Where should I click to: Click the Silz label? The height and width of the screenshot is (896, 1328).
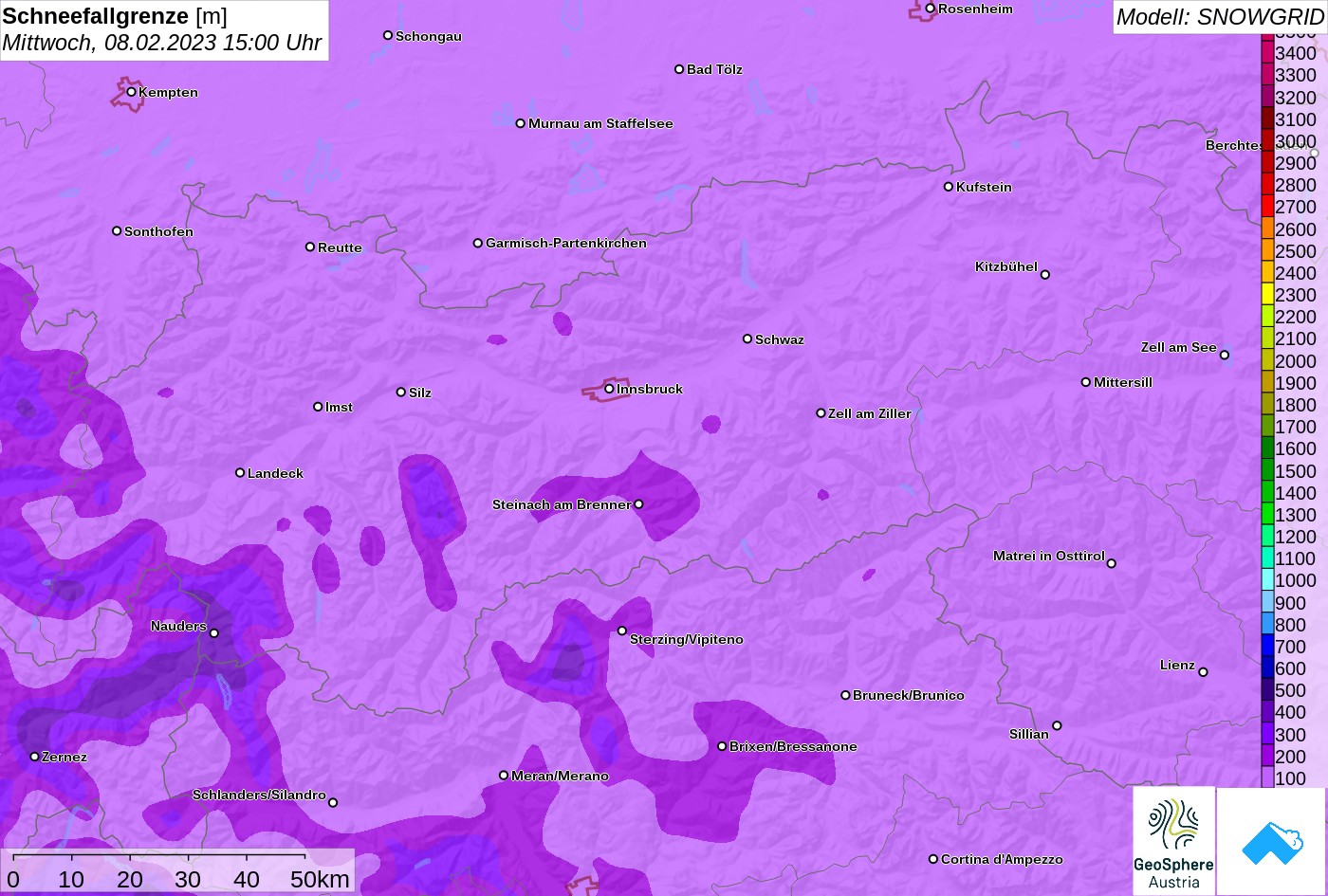tap(420, 393)
